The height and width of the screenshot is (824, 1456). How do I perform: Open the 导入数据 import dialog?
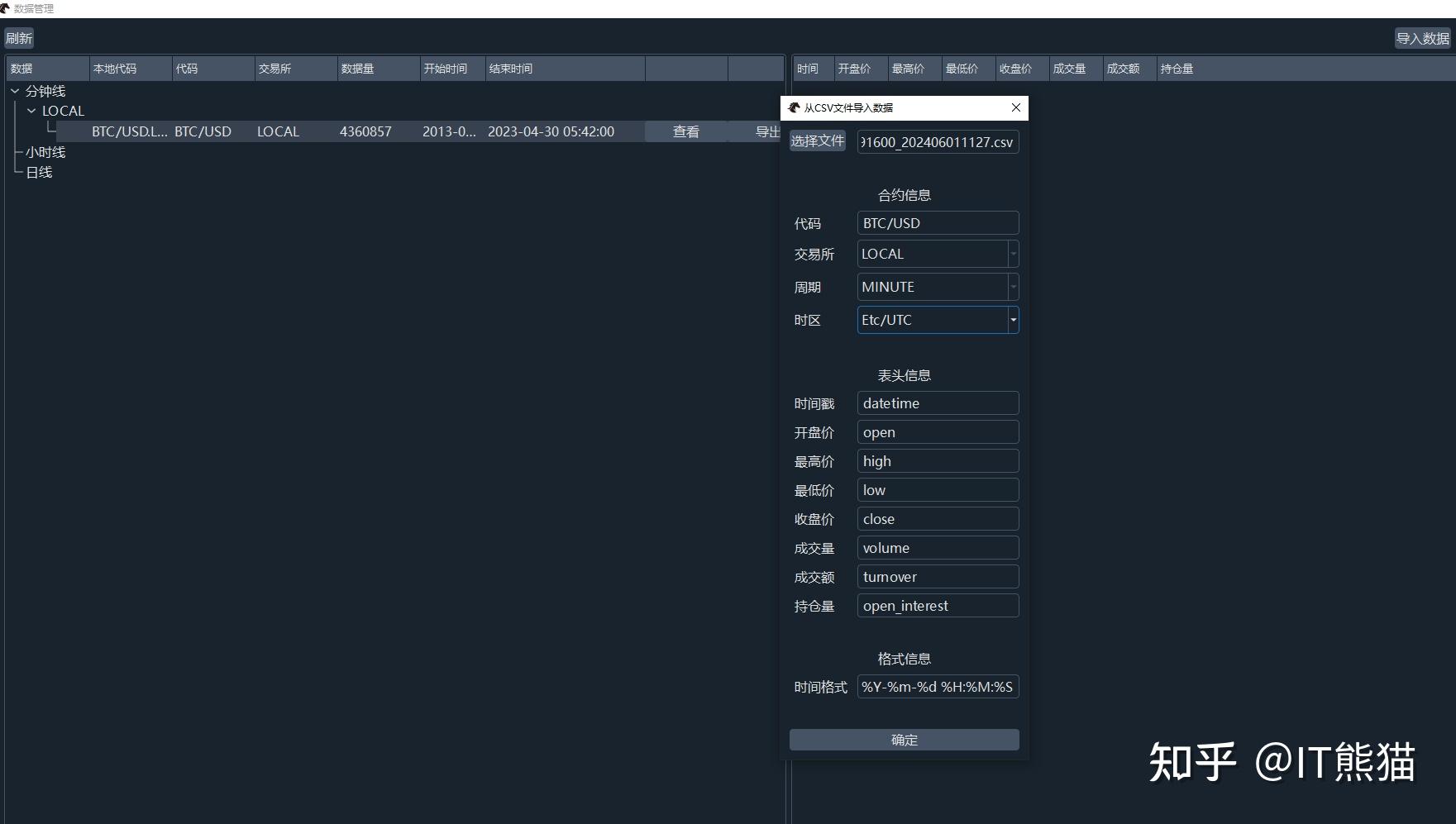point(1422,38)
